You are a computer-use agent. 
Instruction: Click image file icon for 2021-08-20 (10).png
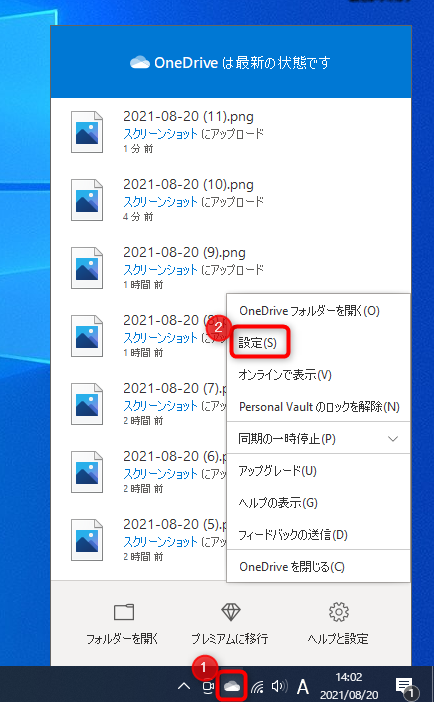(87, 200)
